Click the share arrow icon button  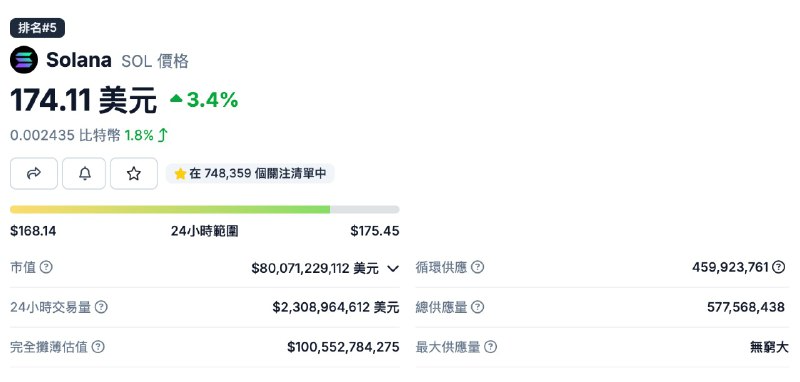click(34, 173)
